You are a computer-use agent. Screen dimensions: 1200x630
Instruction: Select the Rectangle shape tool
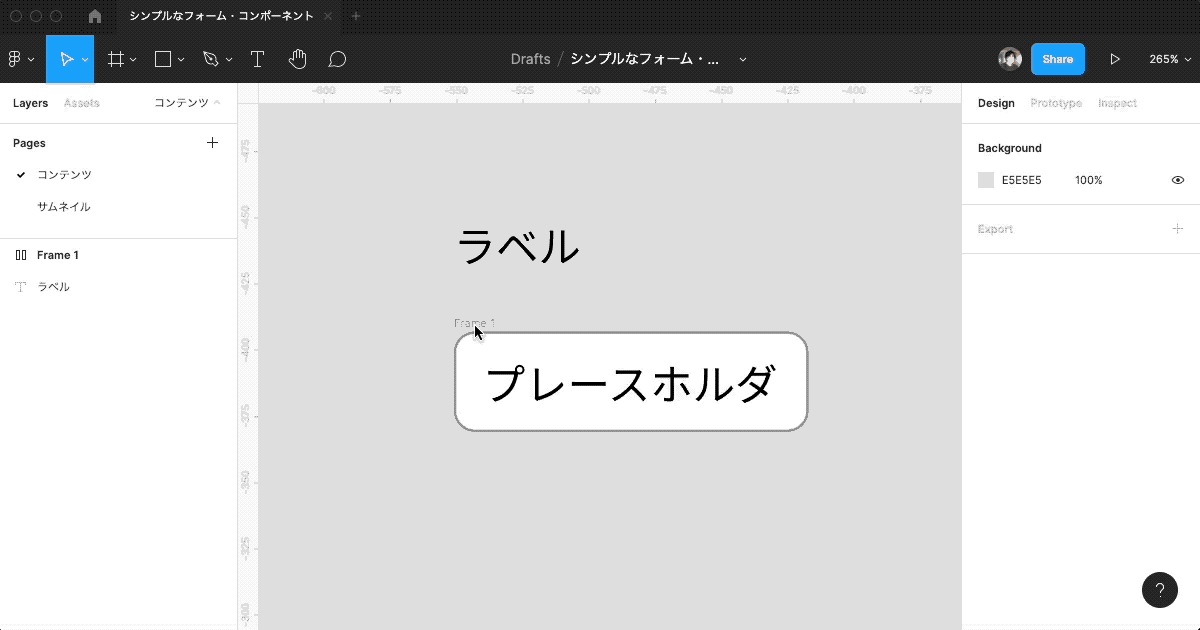pyautogui.click(x=163, y=60)
